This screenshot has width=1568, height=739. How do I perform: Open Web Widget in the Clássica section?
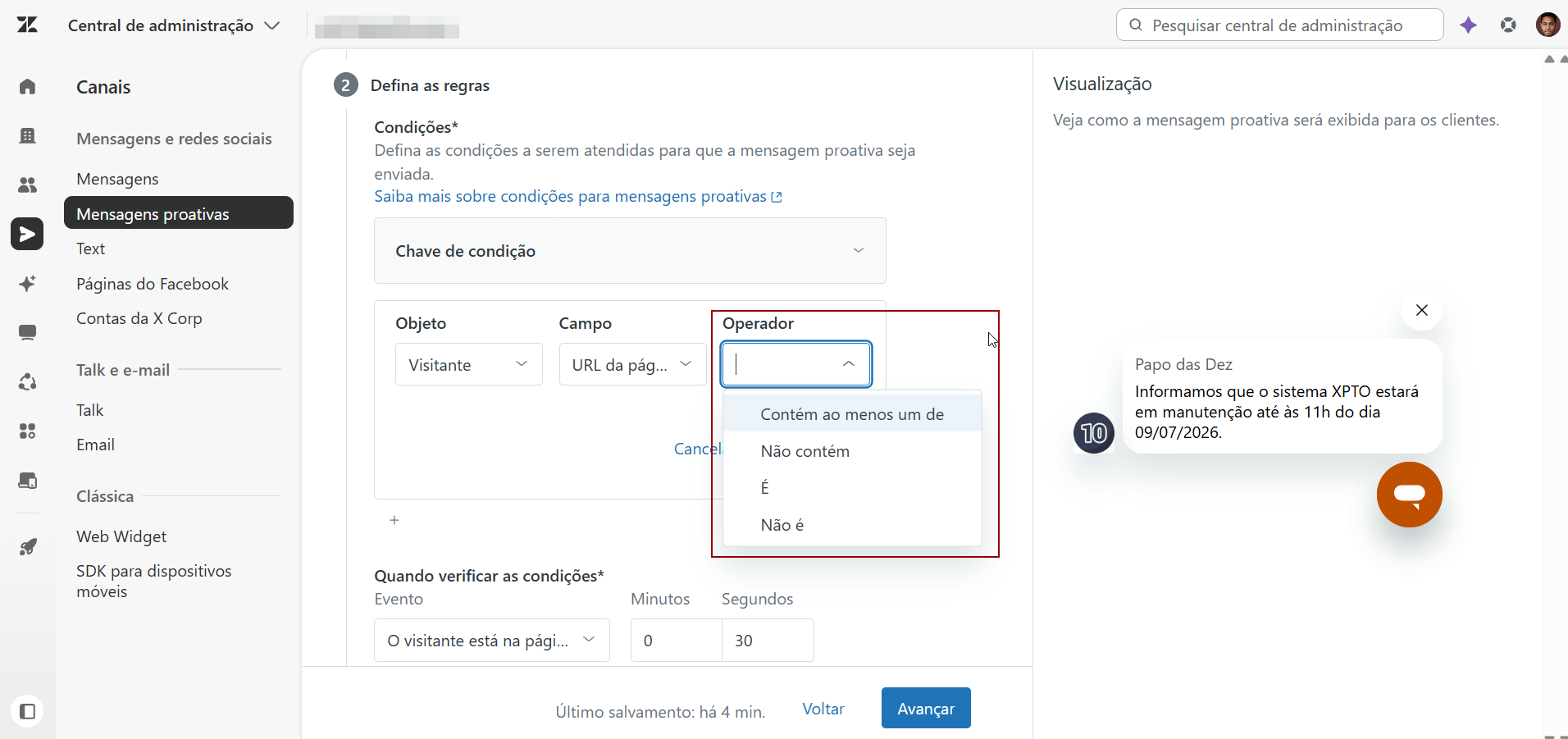pos(121,536)
